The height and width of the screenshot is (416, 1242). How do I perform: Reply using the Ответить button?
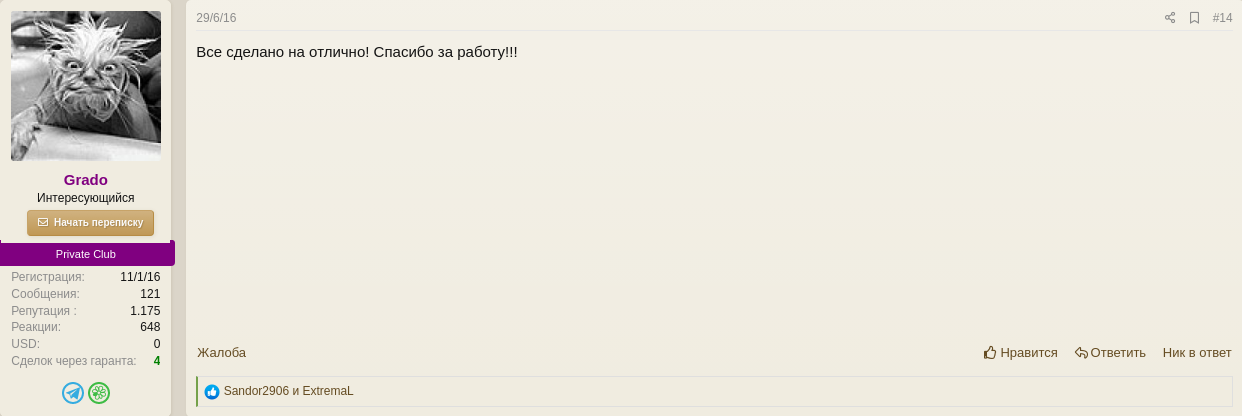click(1110, 353)
